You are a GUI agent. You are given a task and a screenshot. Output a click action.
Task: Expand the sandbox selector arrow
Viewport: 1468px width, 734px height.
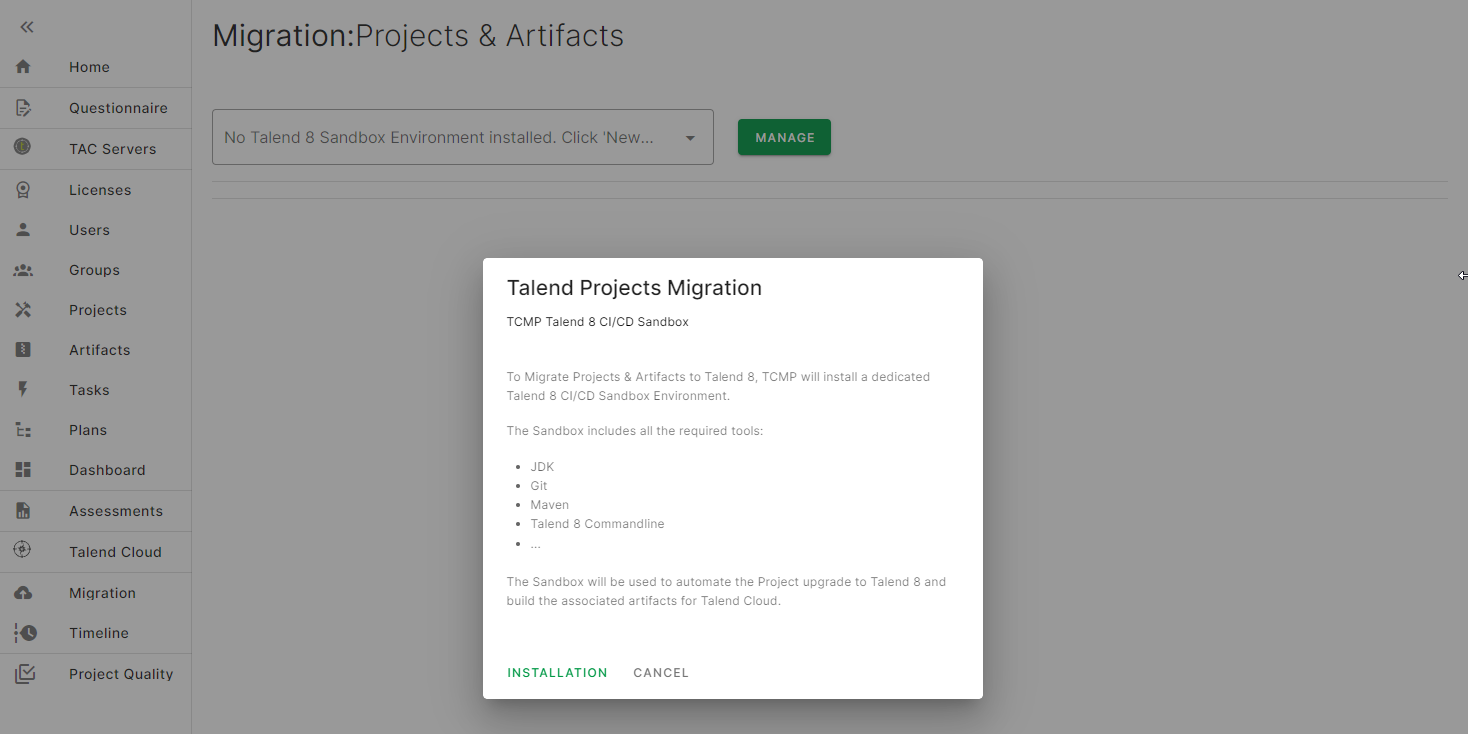689,139
